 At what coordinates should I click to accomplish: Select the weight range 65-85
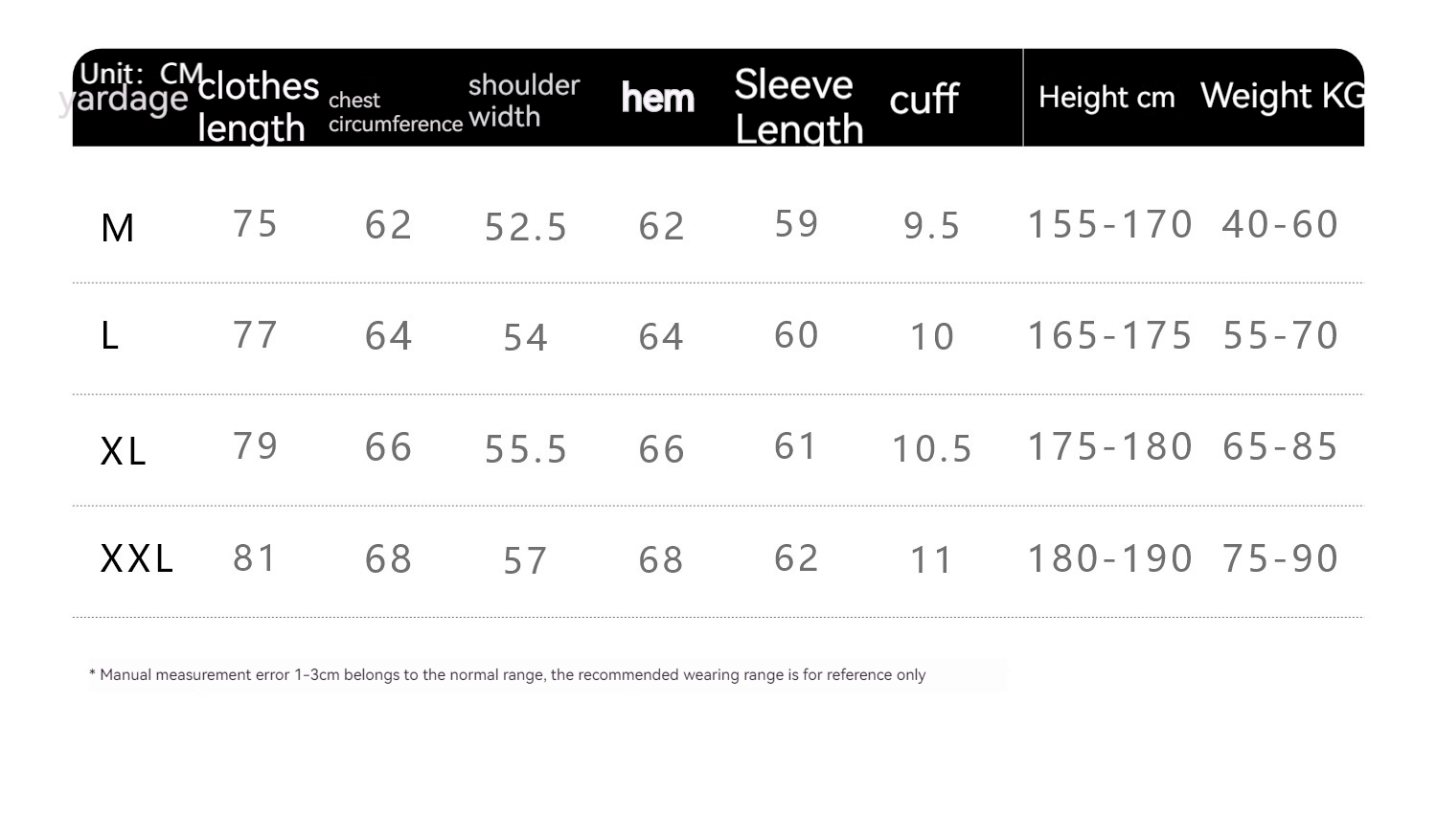tap(1280, 447)
